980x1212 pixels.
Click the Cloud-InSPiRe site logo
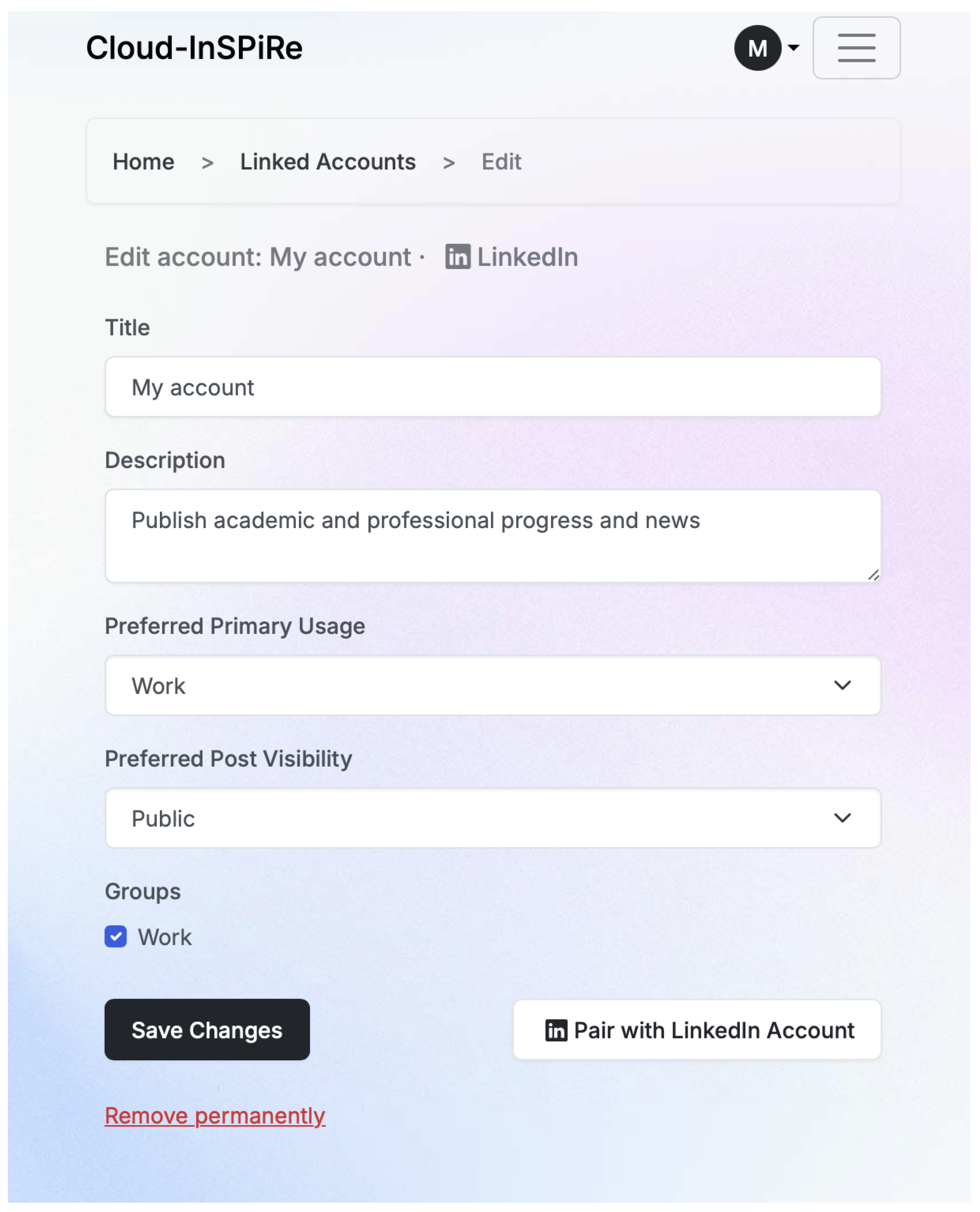(194, 47)
